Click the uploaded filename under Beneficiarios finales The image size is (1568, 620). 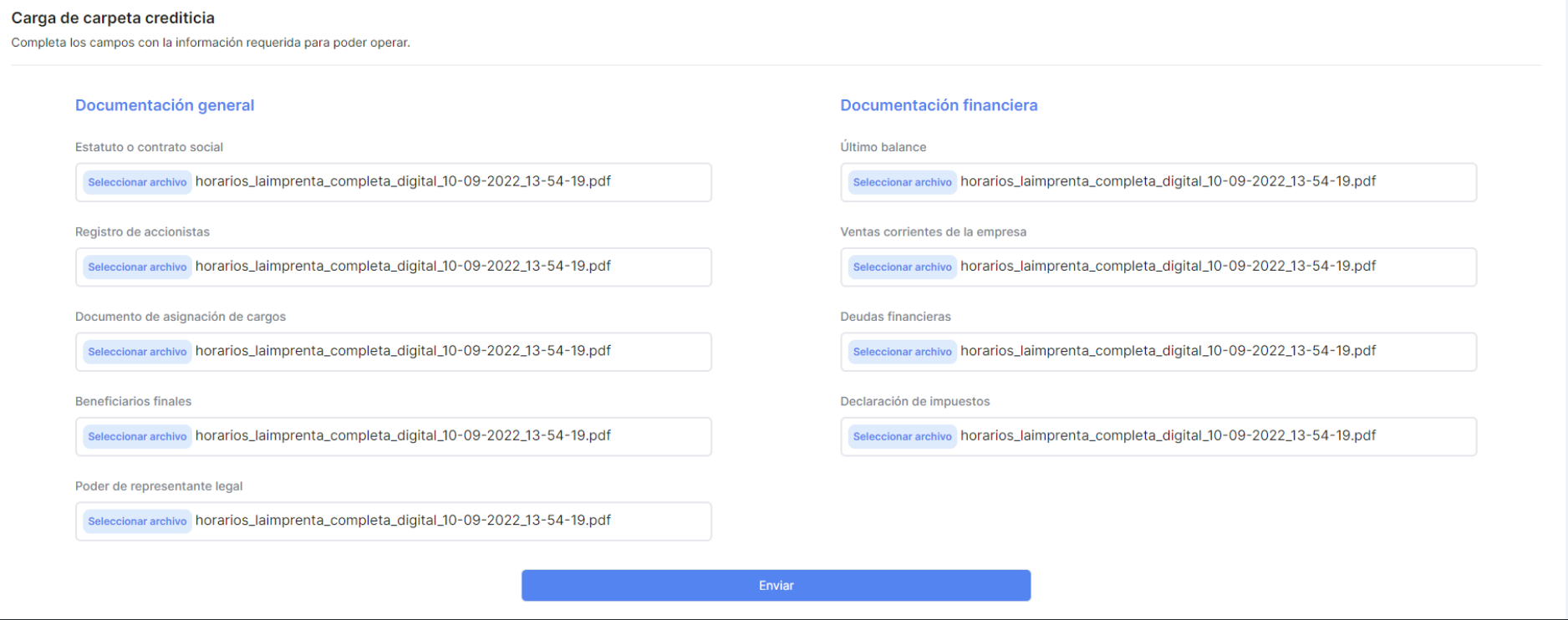tap(403, 435)
